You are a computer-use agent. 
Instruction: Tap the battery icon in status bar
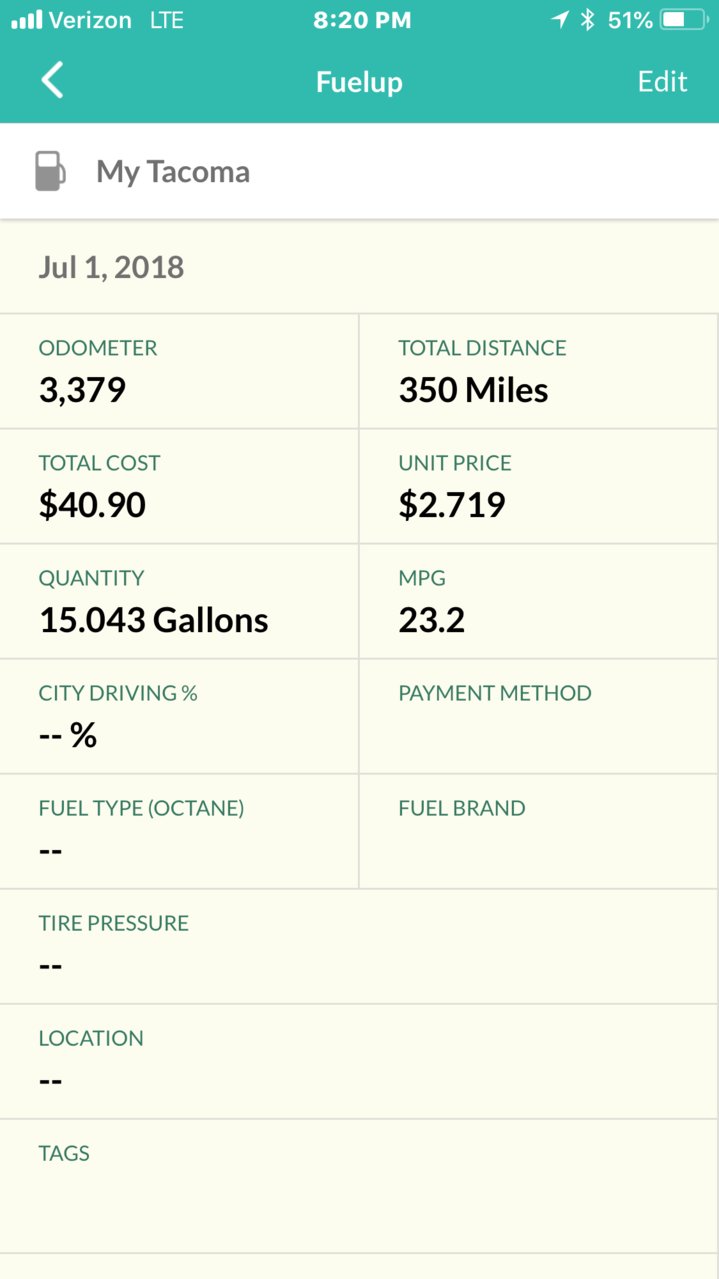[x=686, y=20]
